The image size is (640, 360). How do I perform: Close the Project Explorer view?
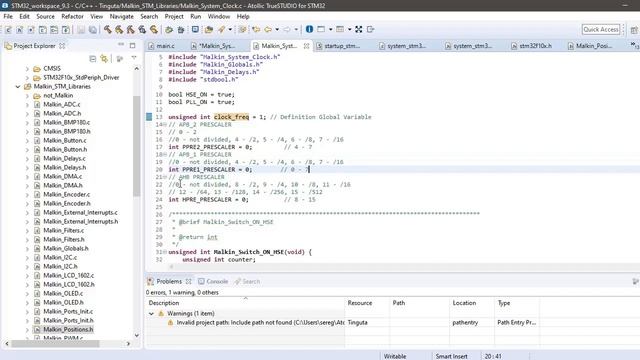tap(62, 46)
